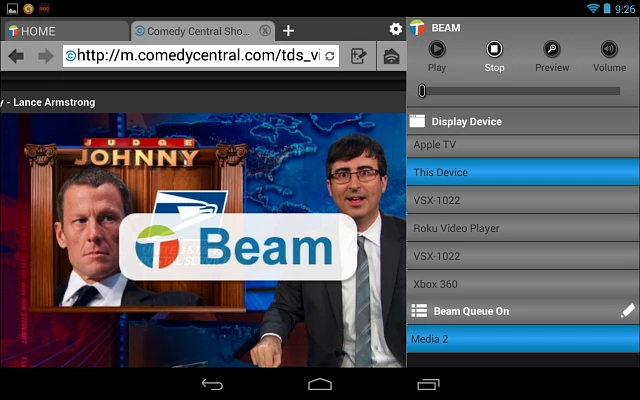Edit the beam queue with pencil icon
The height and width of the screenshot is (400, 640).
[x=628, y=311]
